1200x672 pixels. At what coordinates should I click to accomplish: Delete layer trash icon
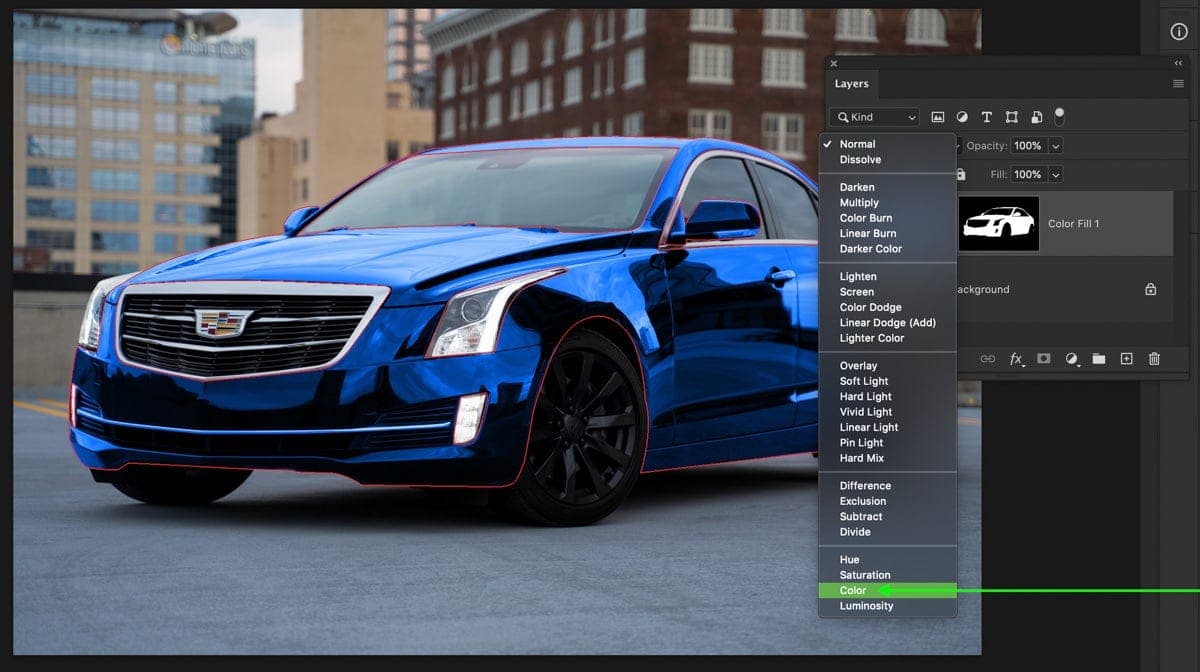click(x=1154, y=358)
